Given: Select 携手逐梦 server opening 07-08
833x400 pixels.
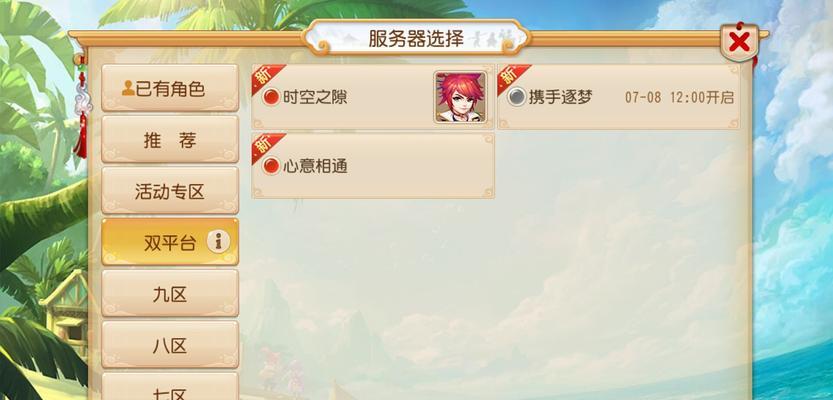Looking at the screenshot, I should point(619,97).
